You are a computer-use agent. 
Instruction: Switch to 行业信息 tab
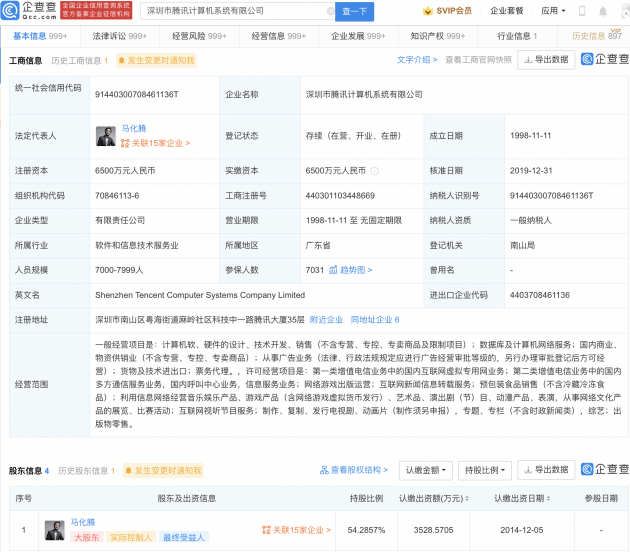pyautogui.click(x=517, y=36)
